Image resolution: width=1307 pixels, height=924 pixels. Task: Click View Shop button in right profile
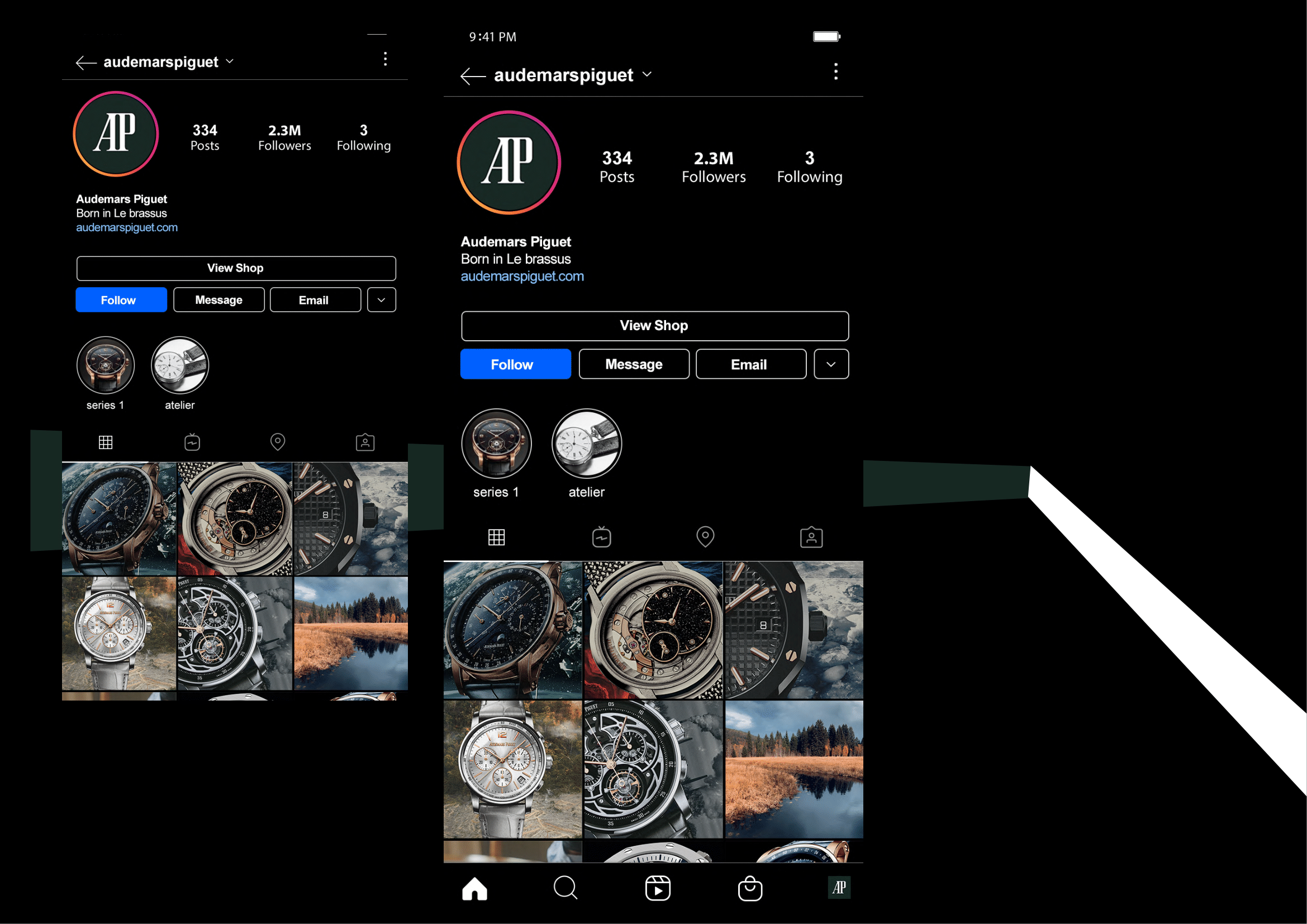[655, 326]
